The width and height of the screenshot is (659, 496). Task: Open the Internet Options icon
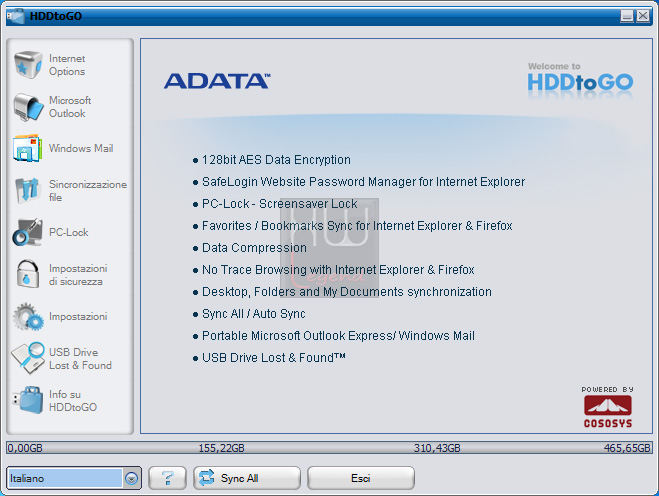pyautogui.click(x=28, y=65)
